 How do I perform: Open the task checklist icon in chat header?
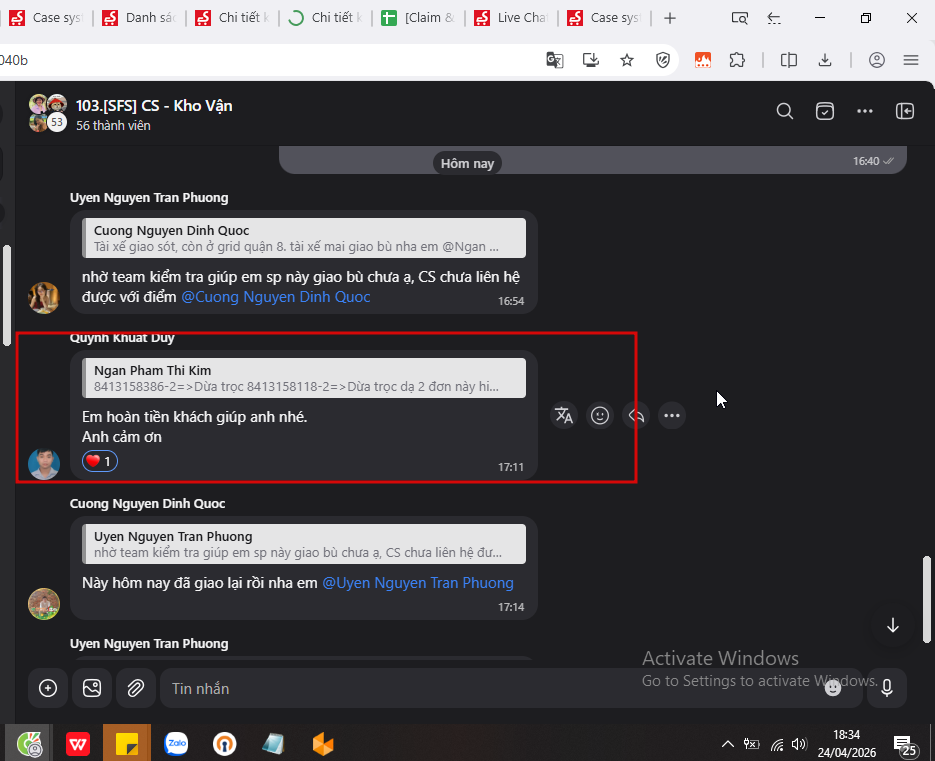click(x=825, y=112)
